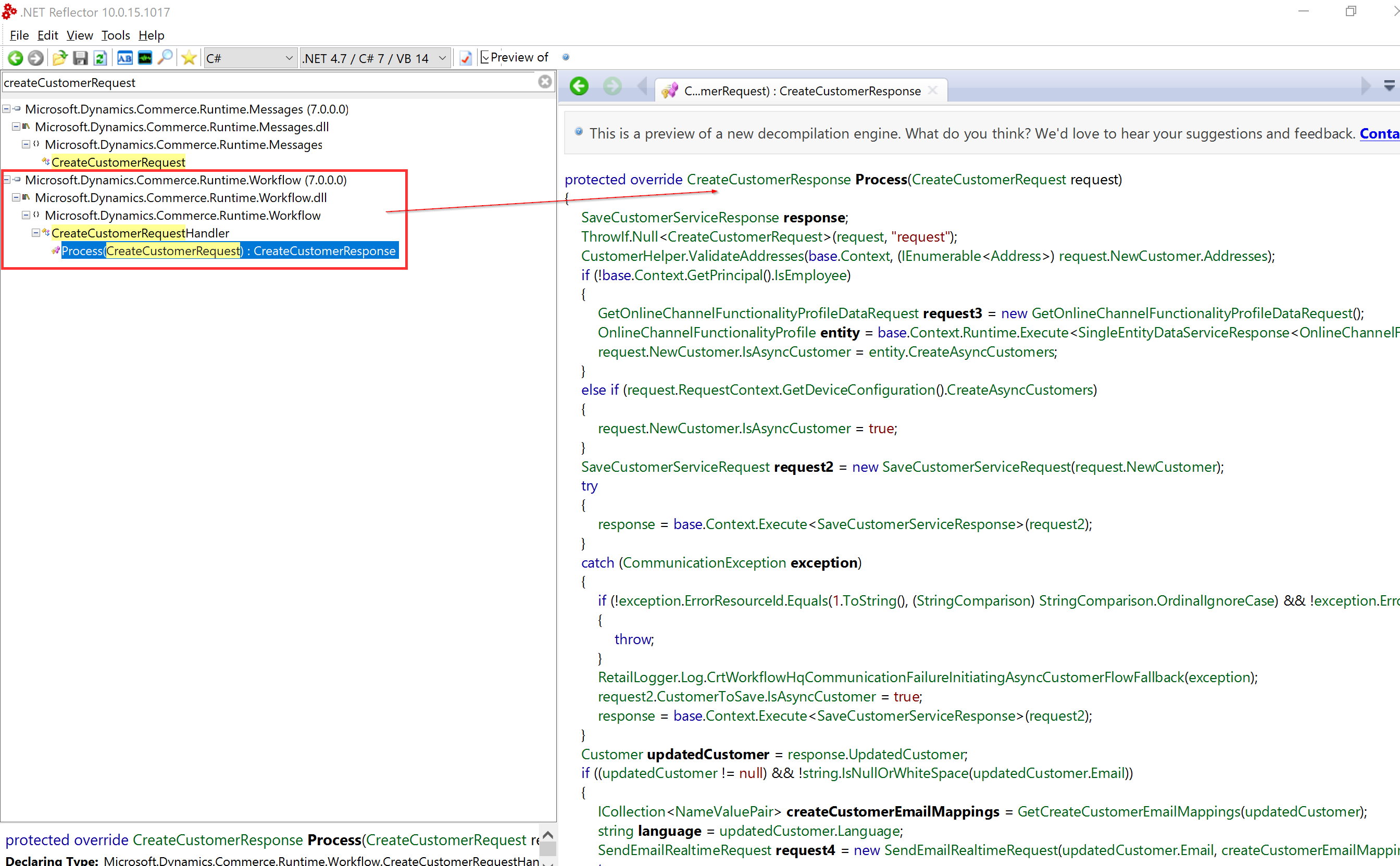Click the tab scroll right arrow
Viewport: 1400px width, 866px height.
(1366, 86)
